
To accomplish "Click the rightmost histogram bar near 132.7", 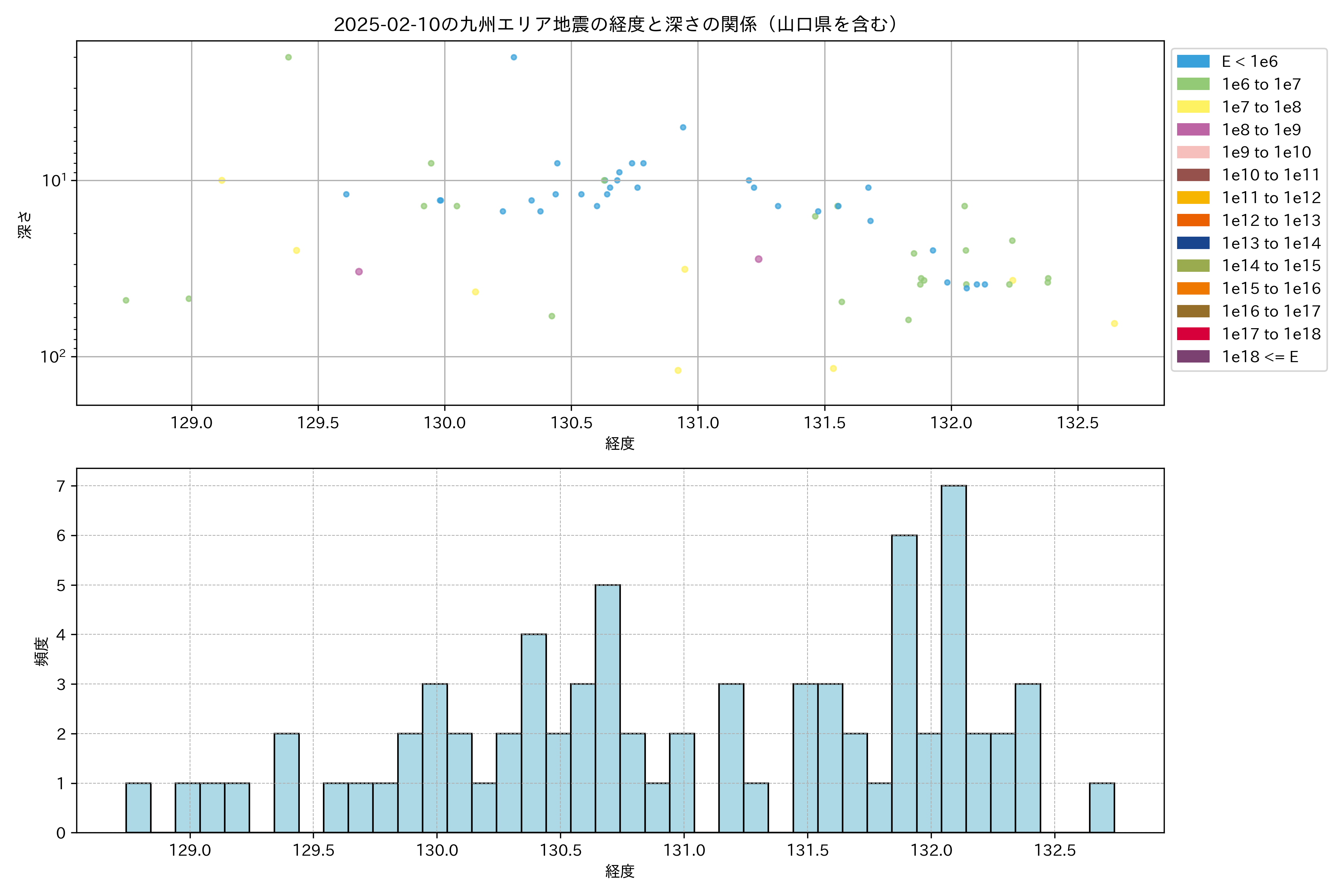I will pyautogui.click(x=1102, y=808).
